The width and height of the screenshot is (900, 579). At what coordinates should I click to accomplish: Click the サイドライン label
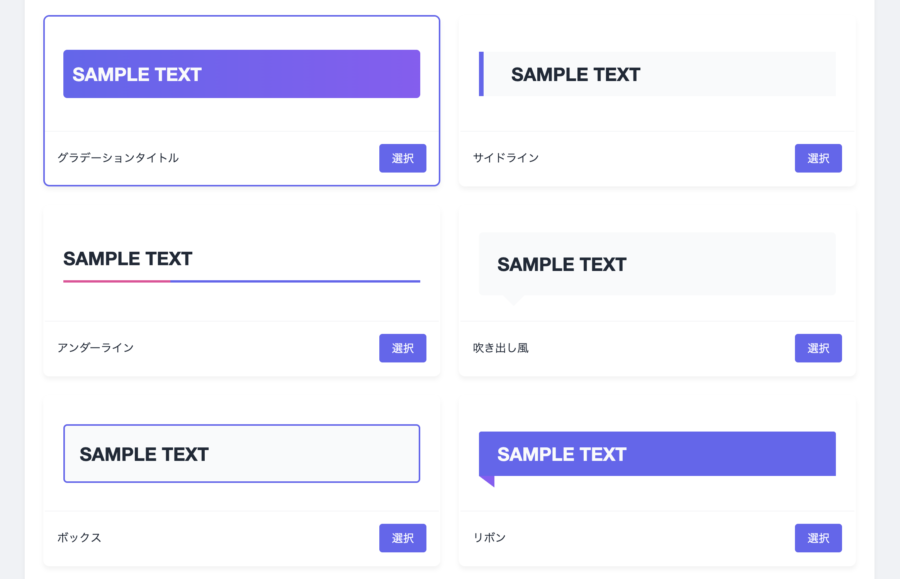click(x=506, y=158)
